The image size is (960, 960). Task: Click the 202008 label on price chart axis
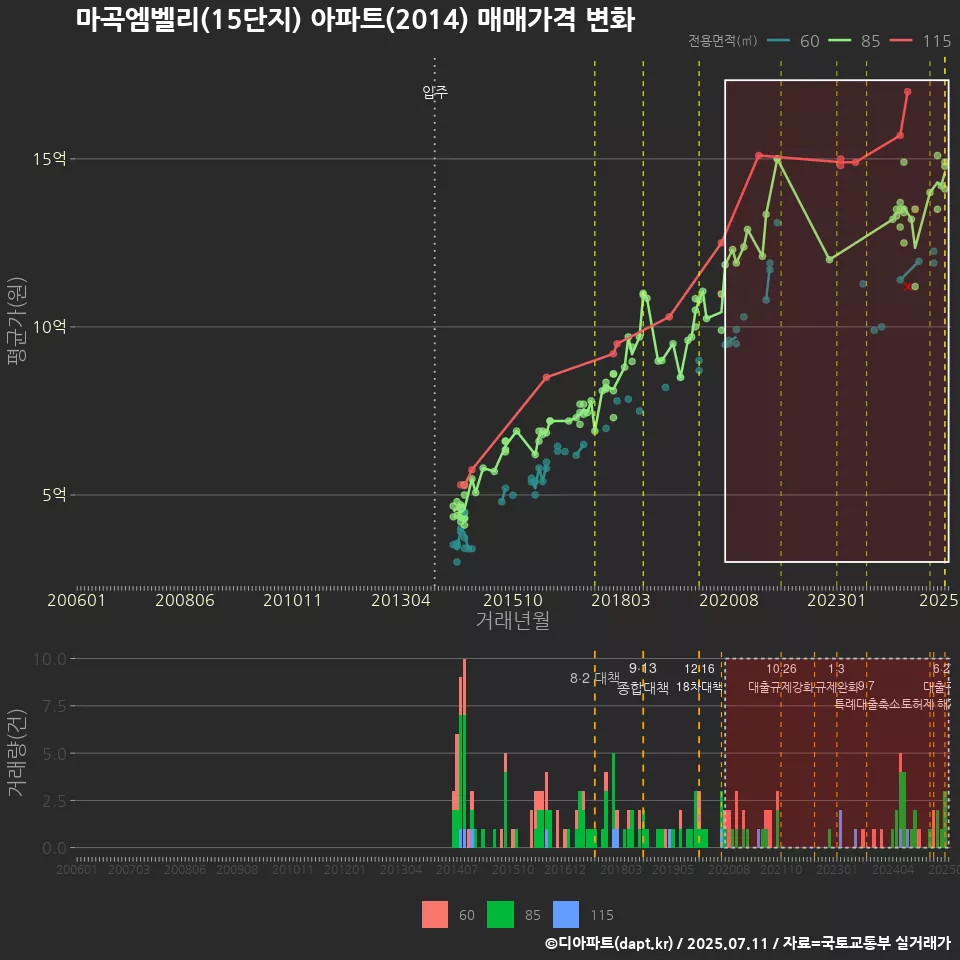click(x=729, y=600)
